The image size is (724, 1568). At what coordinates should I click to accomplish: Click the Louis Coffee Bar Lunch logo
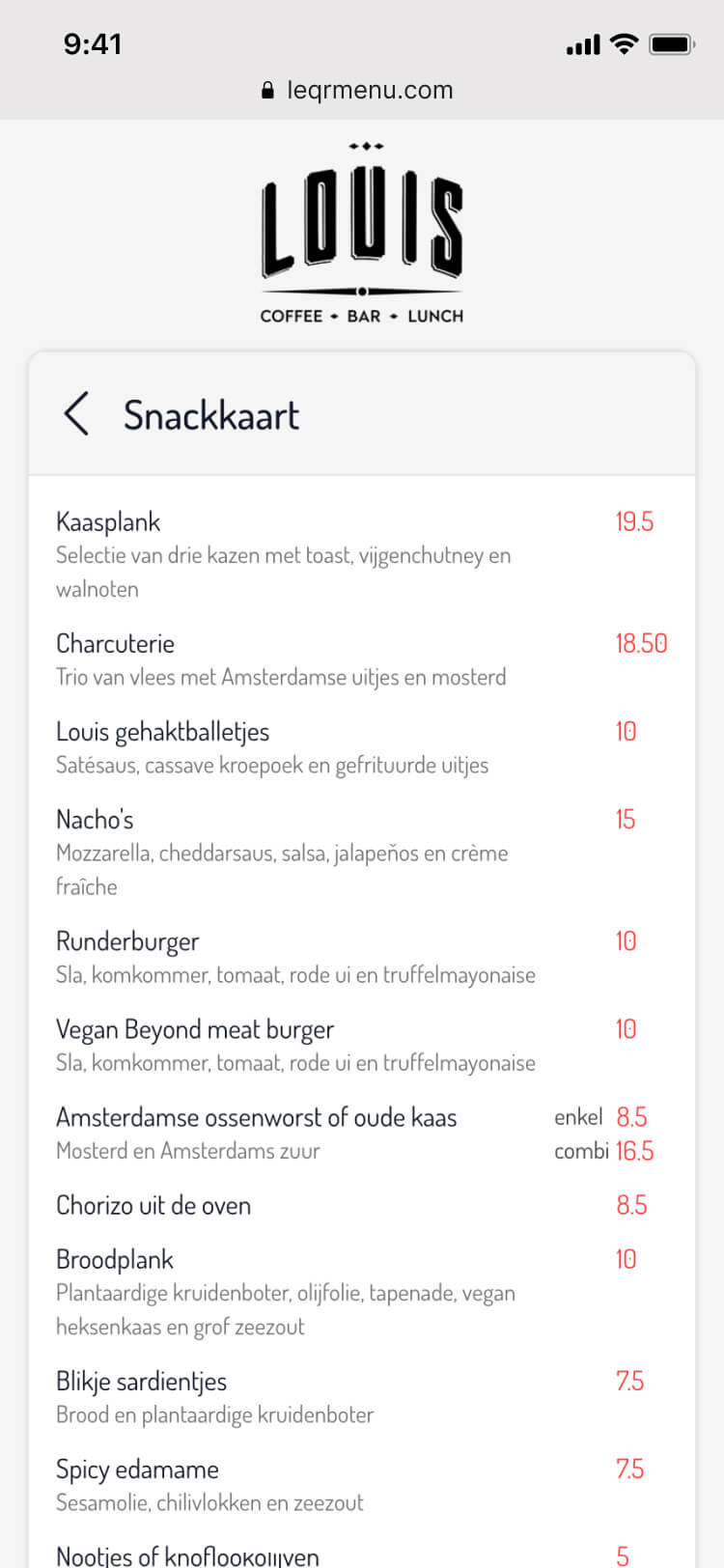(x=362, y=234)
